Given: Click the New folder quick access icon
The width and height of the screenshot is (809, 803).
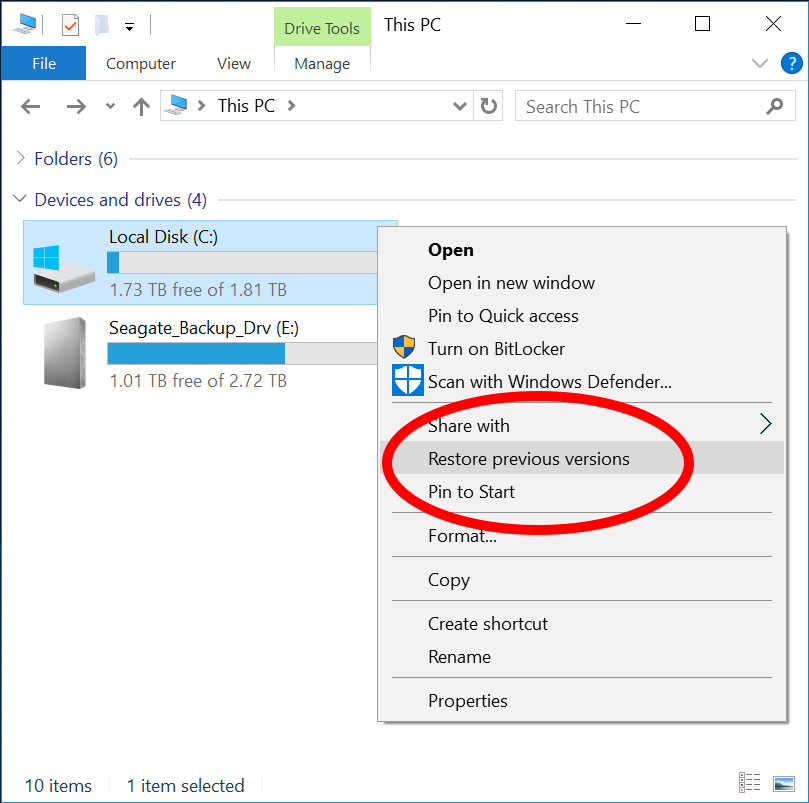Looking at the screenshot, I should (x=102, y=25).
